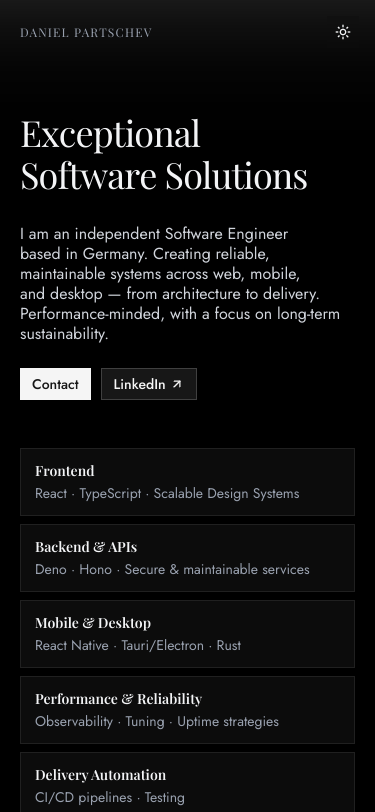Toggle the light/dark theme sun icon
375x812 pixels.
(x=343, y=32)
